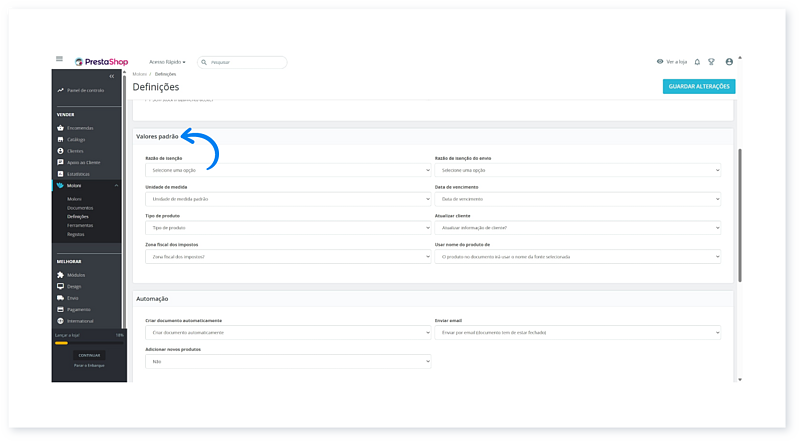The height and width of the screenshot is (442, 800).
Task: Click the Guardar Alterações button
Action: pos(698,86)
